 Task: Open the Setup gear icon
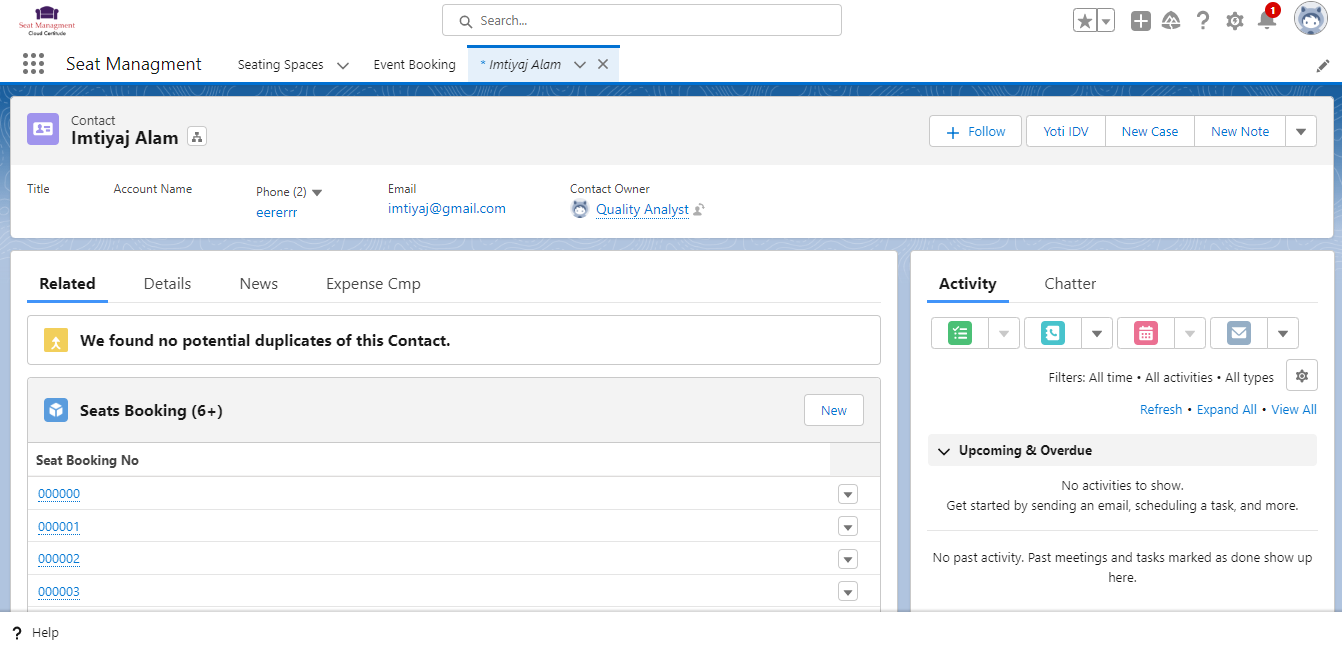tap(1235, 21)
